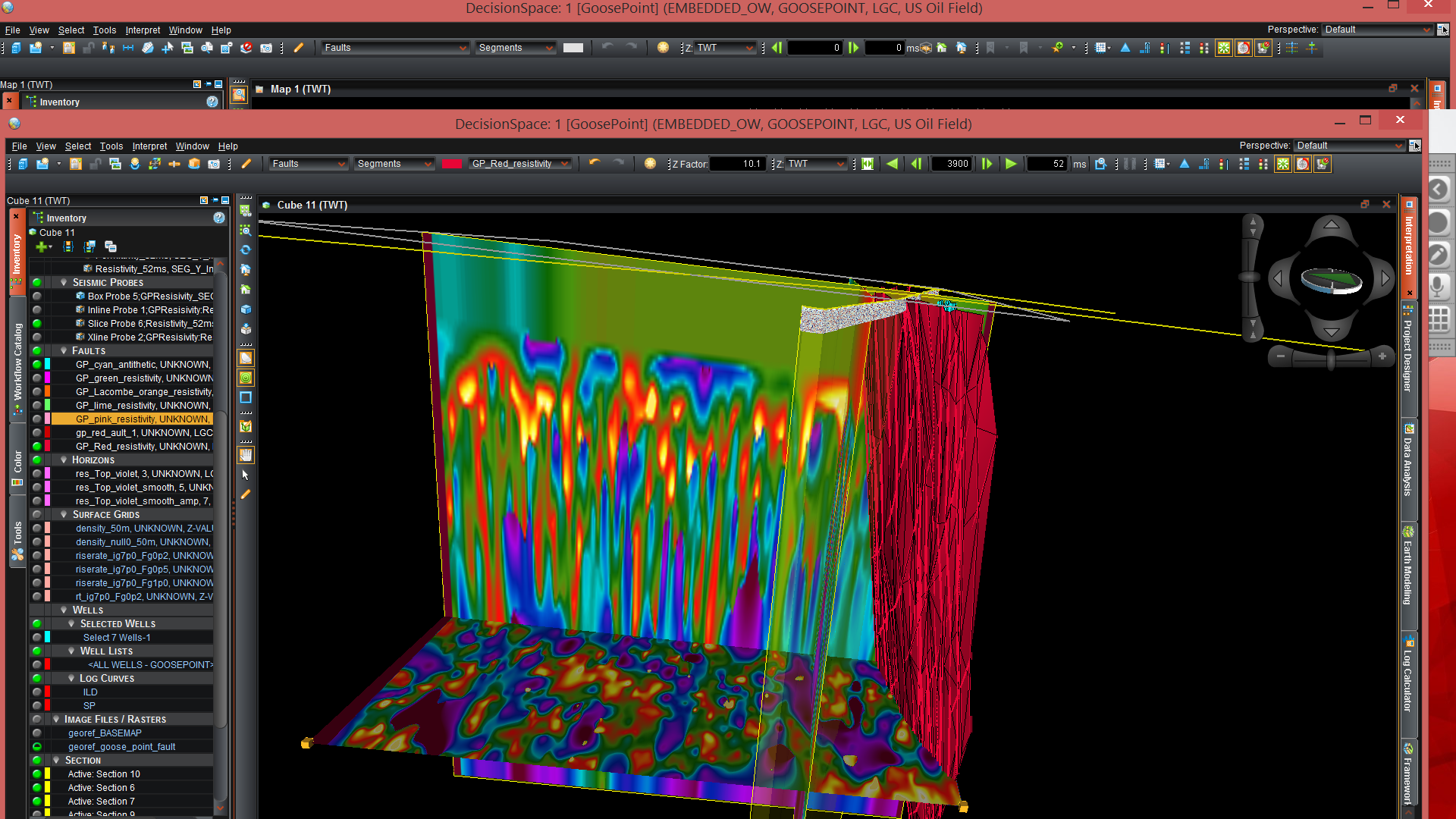Toggle visibility of ILD log curve
Image resolution: width=1456 pixels, height=819 pixels.
coord(36,692)
